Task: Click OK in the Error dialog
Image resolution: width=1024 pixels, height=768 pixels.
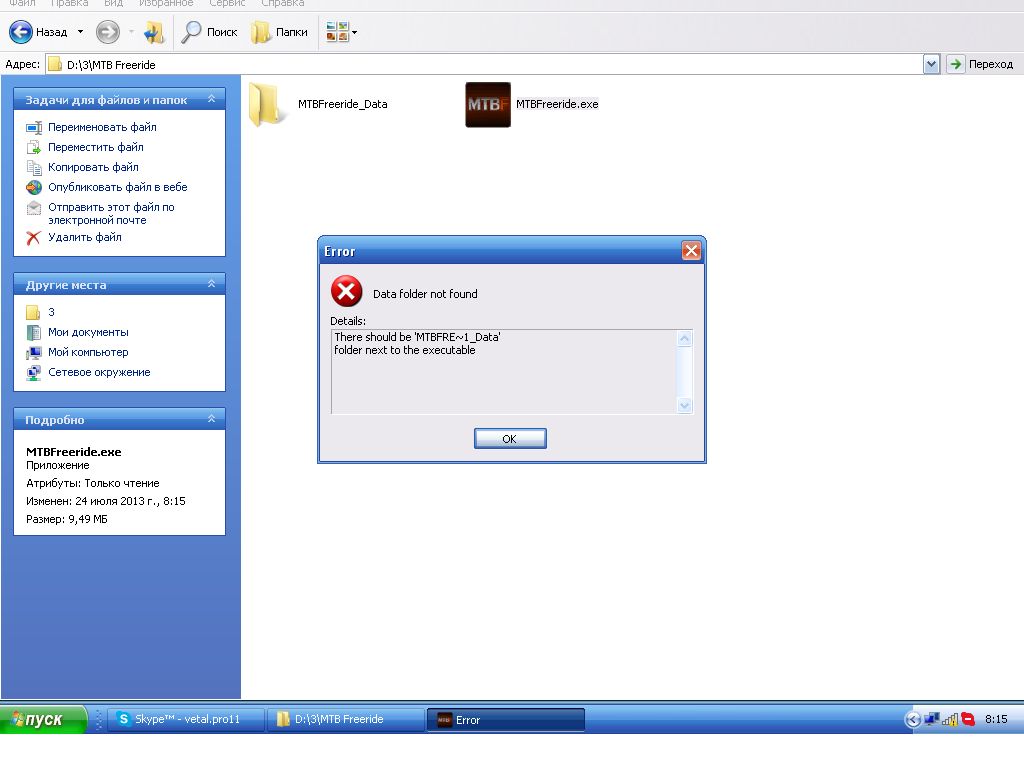Action: [510, 439]
